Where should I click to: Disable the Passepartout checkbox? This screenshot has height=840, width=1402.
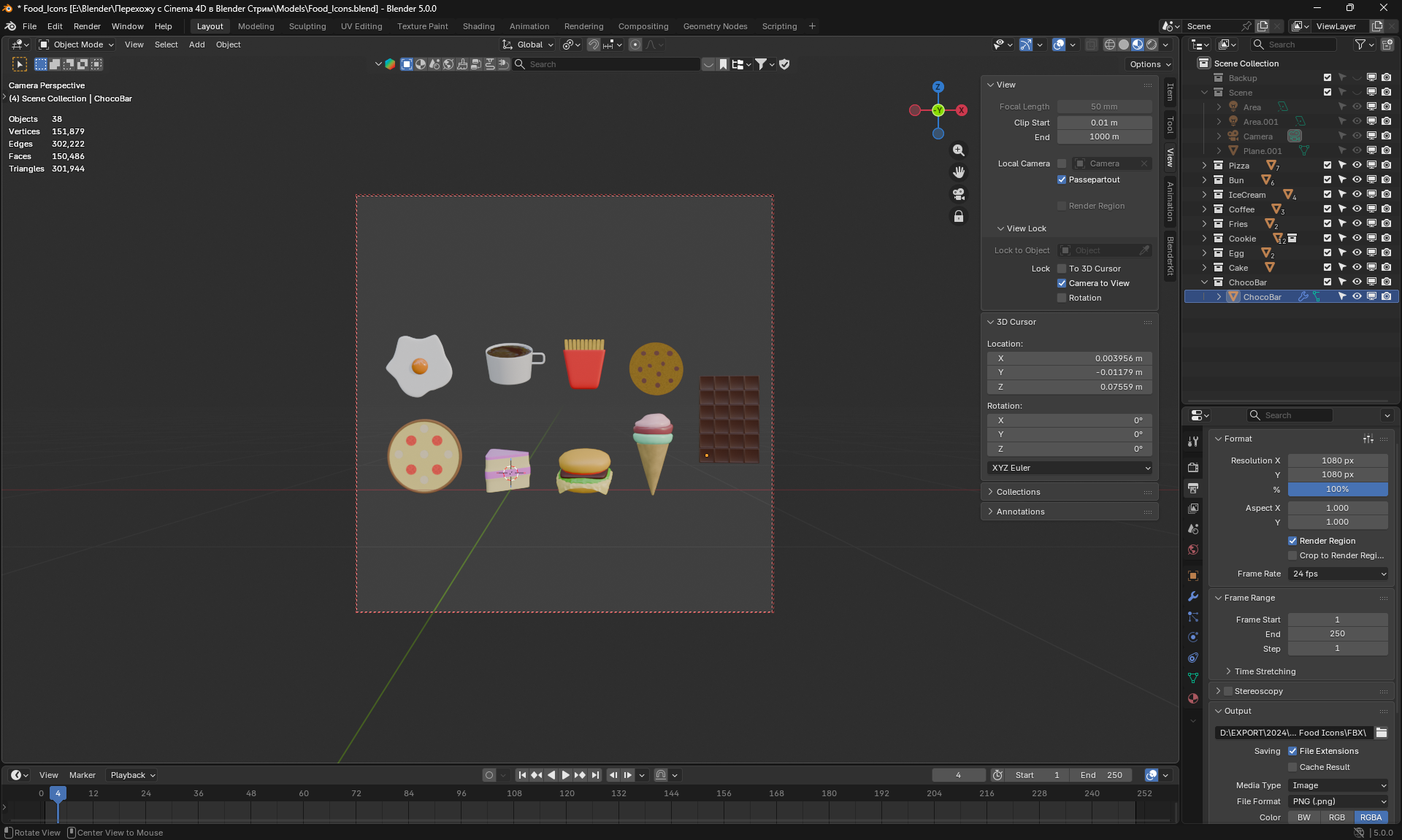coord(1062,180)
